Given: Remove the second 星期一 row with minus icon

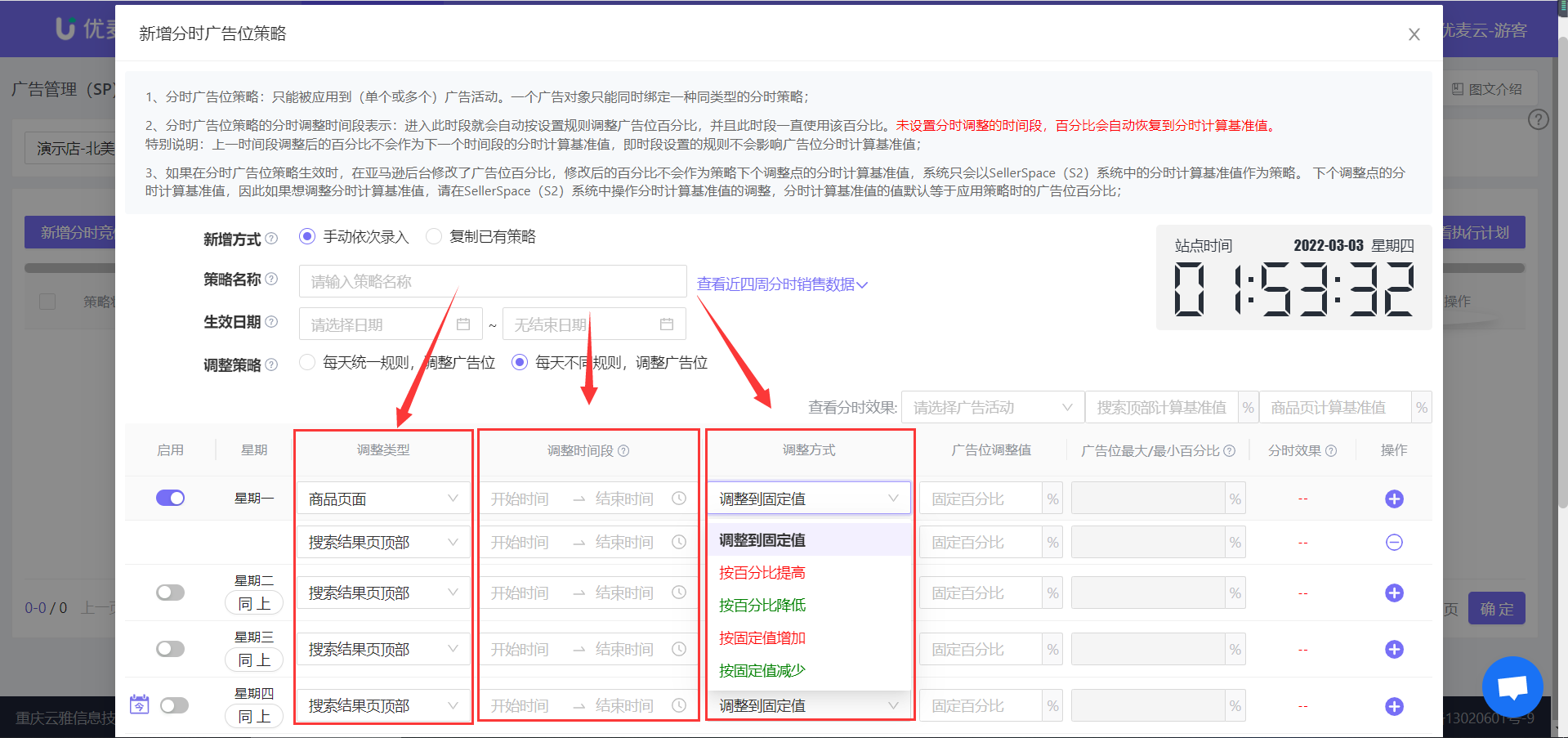Looking at the screenshot, I should [x=1394, y=543].
